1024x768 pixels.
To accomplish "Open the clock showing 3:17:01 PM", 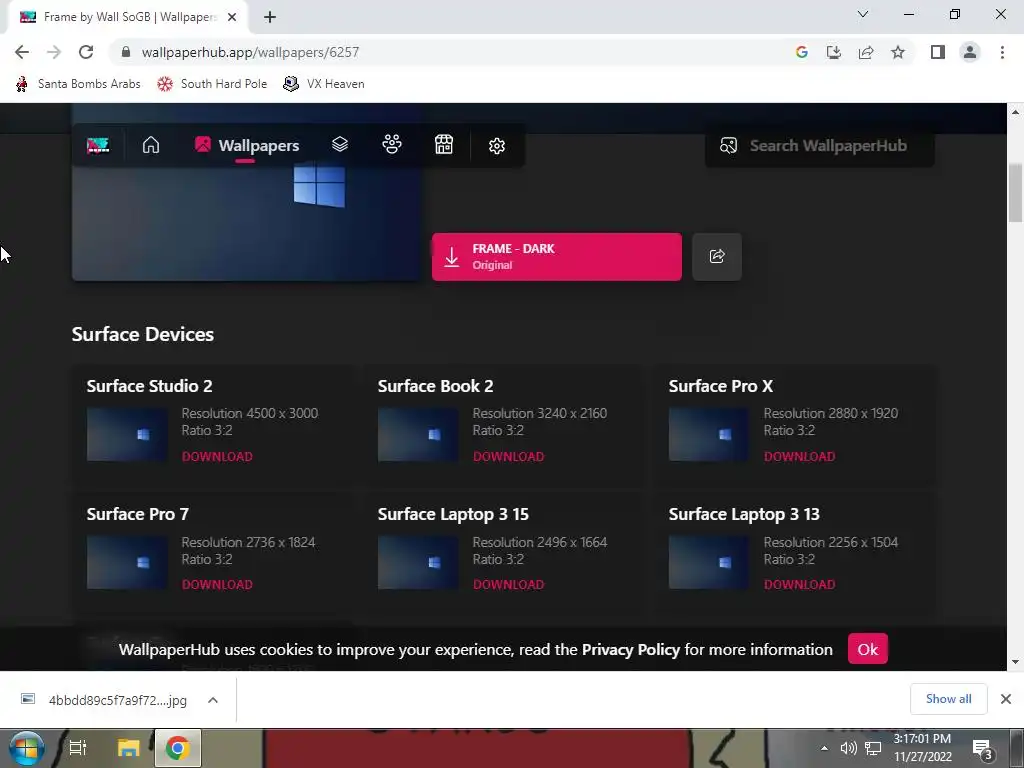I will pos(922,748).
